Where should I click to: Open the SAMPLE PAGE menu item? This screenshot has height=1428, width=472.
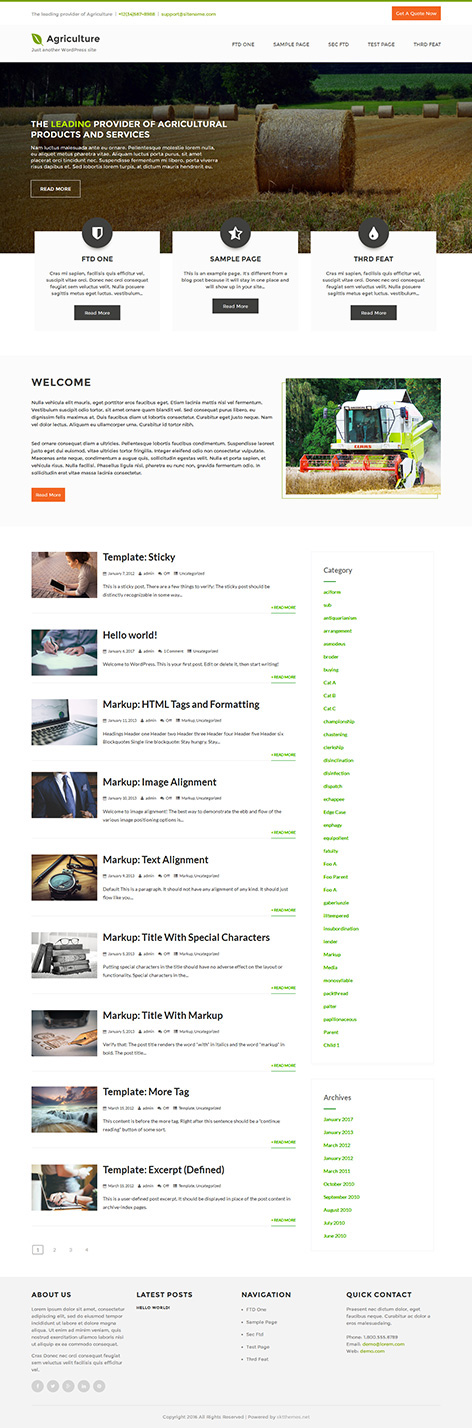[291, 45]
